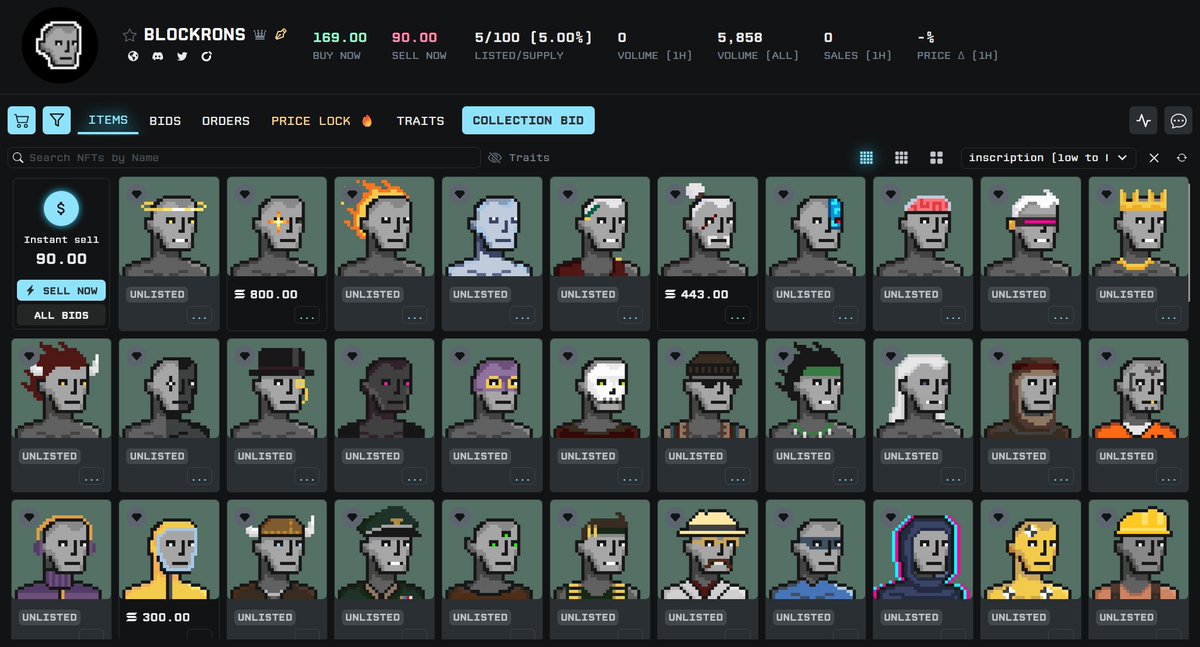1200x647 pixels.
Task: Click the COLLECTION BID button
Action: [528, 121]
